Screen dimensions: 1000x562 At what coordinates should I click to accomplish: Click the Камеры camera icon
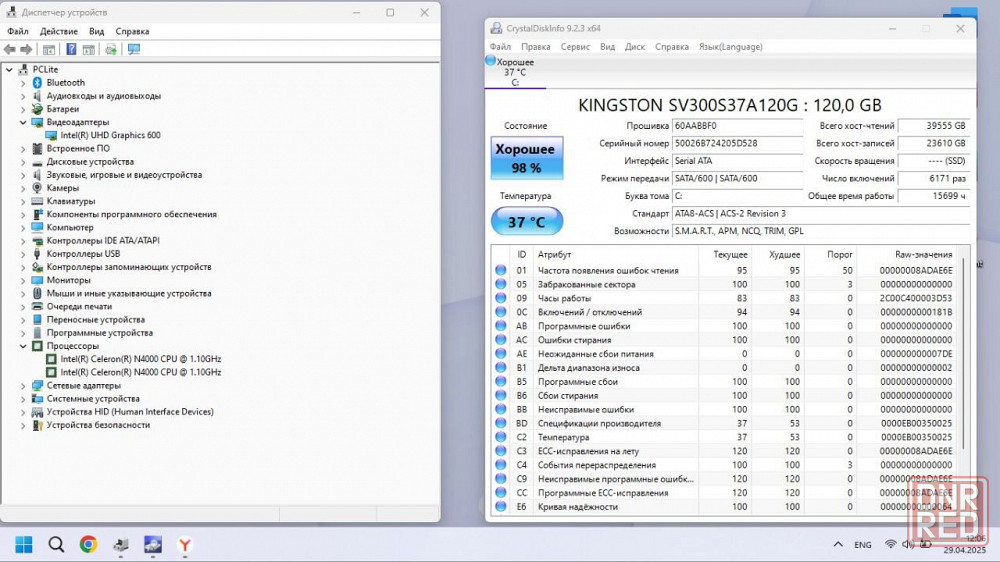coord(37,188)
